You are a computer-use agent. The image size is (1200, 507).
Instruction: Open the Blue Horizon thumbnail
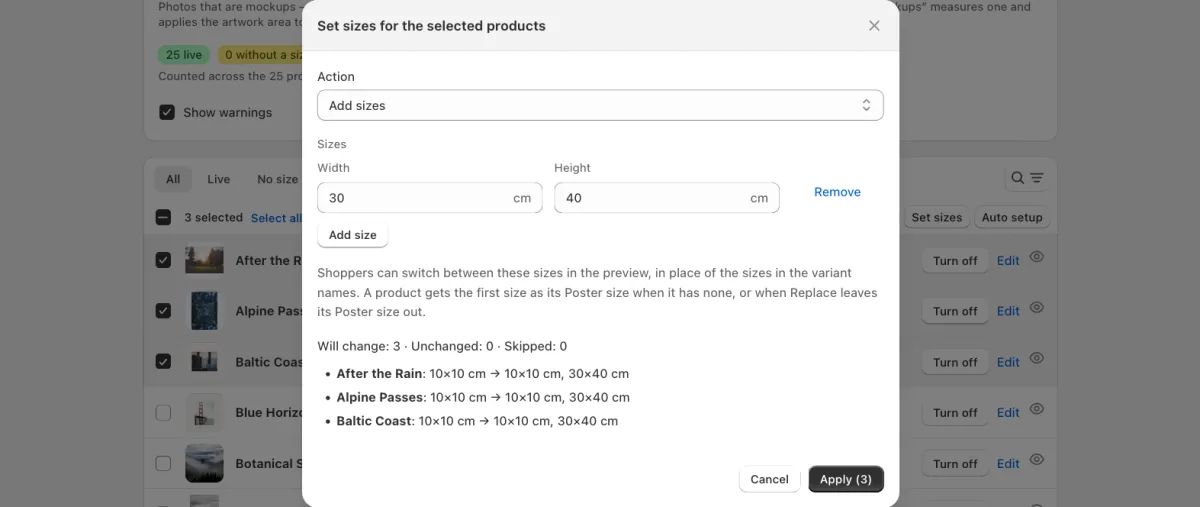click(x=204, y=412)
